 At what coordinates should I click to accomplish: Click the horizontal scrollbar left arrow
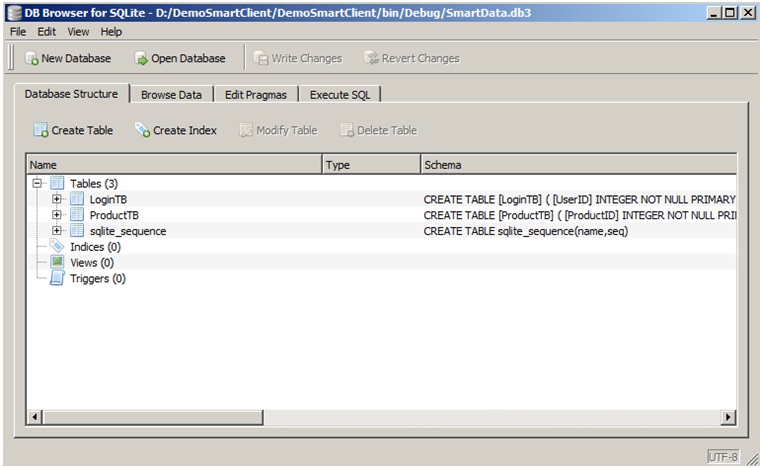tap(35, 416)
